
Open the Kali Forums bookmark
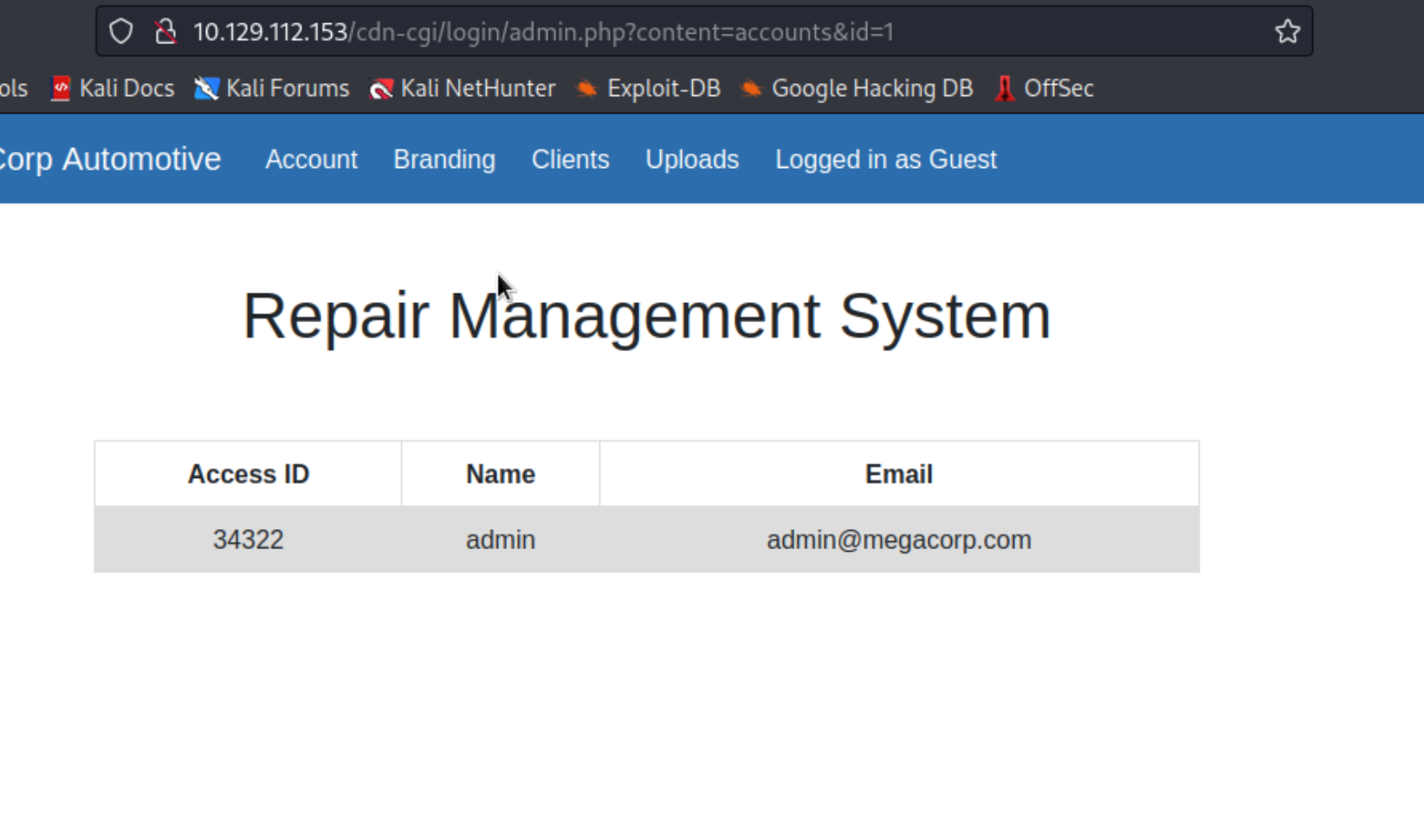click(x=272, y=88)
